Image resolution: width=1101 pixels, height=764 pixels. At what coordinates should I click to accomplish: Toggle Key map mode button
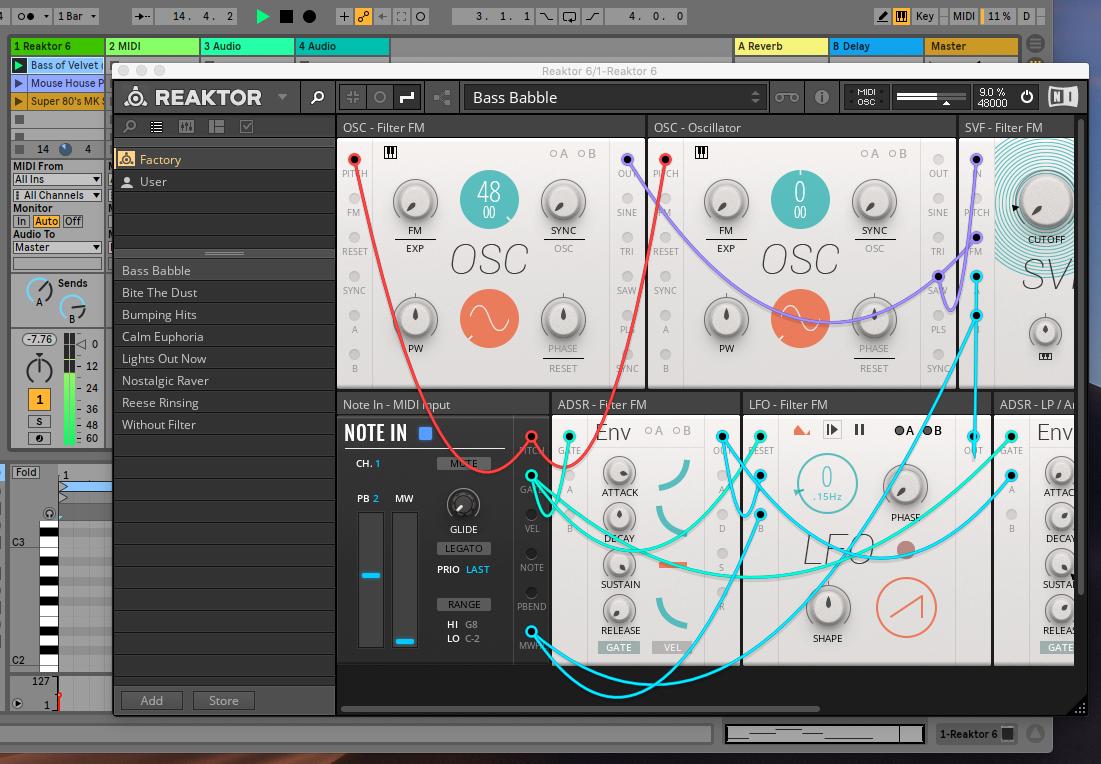[925, 16]
